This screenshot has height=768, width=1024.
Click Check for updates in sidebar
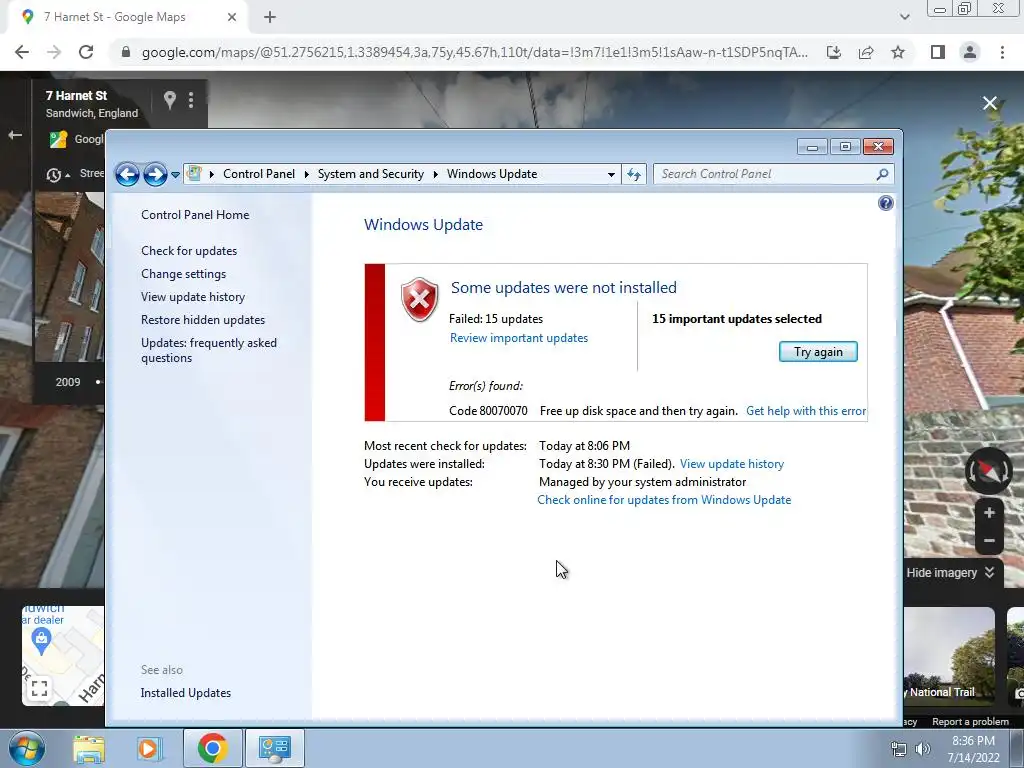[x=189, y=251]
